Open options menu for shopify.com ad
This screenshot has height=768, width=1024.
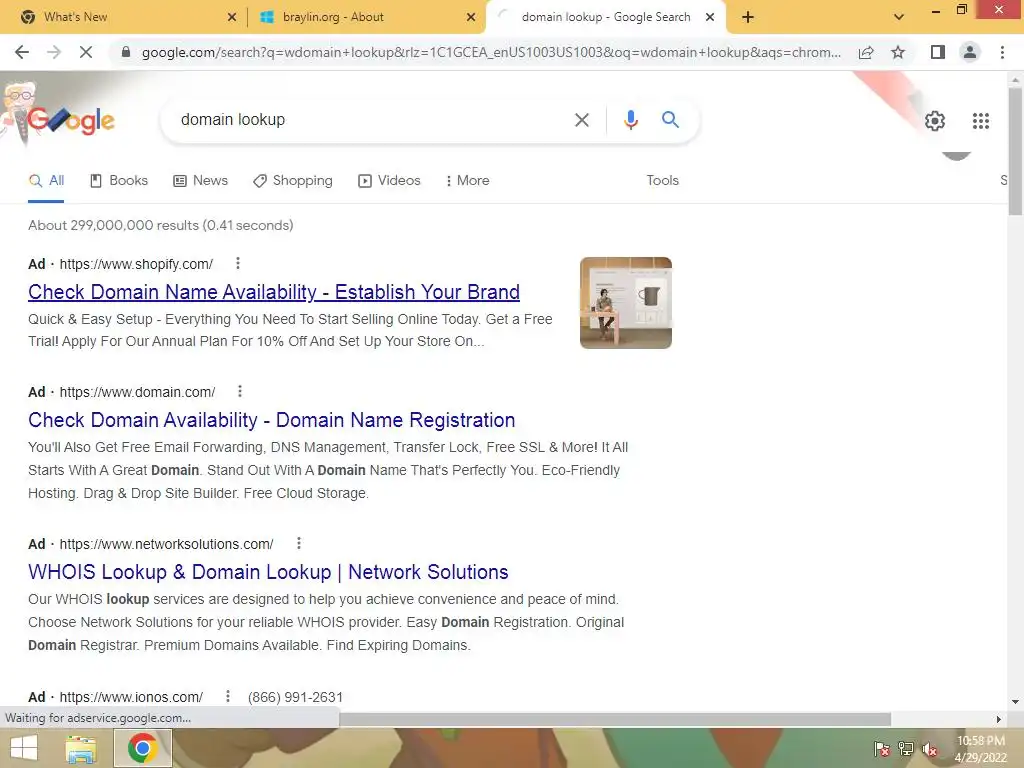point(238,263)
